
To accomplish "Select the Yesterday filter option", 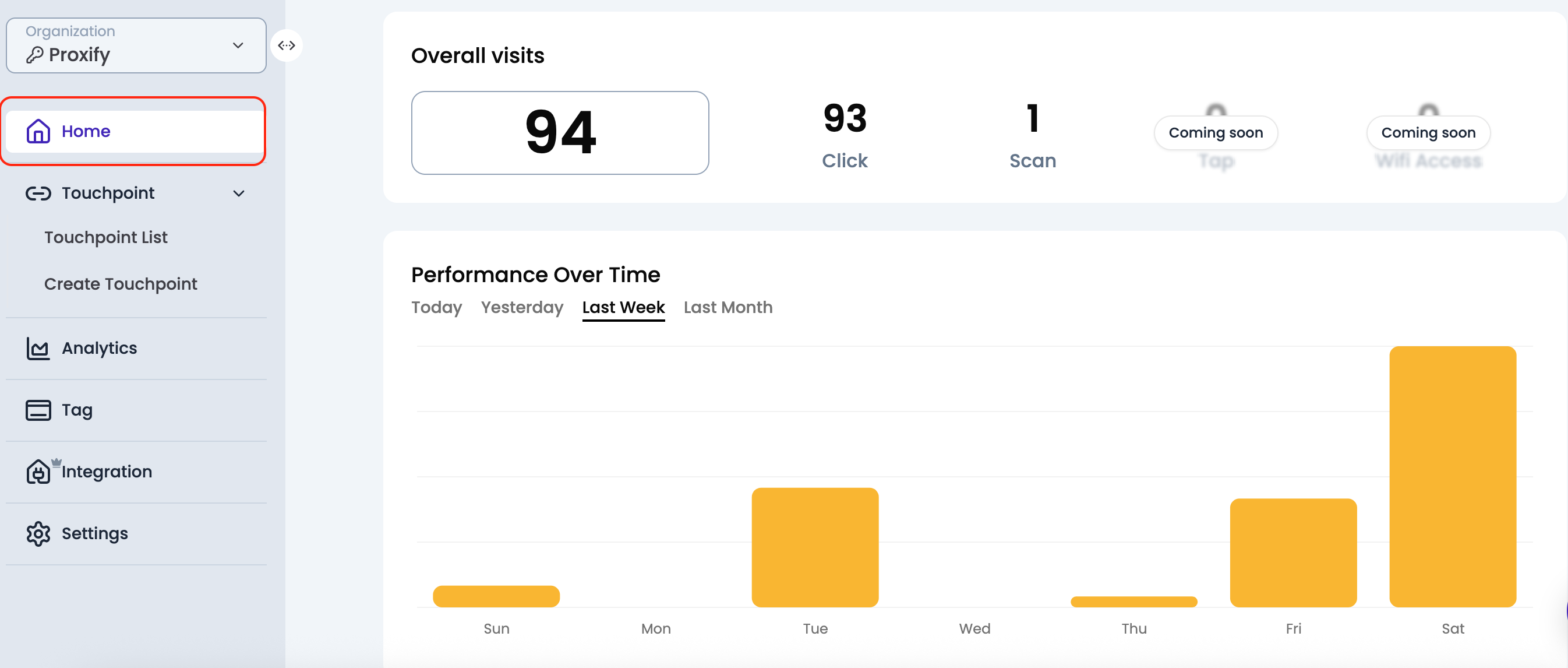I will tap(522, 307).
